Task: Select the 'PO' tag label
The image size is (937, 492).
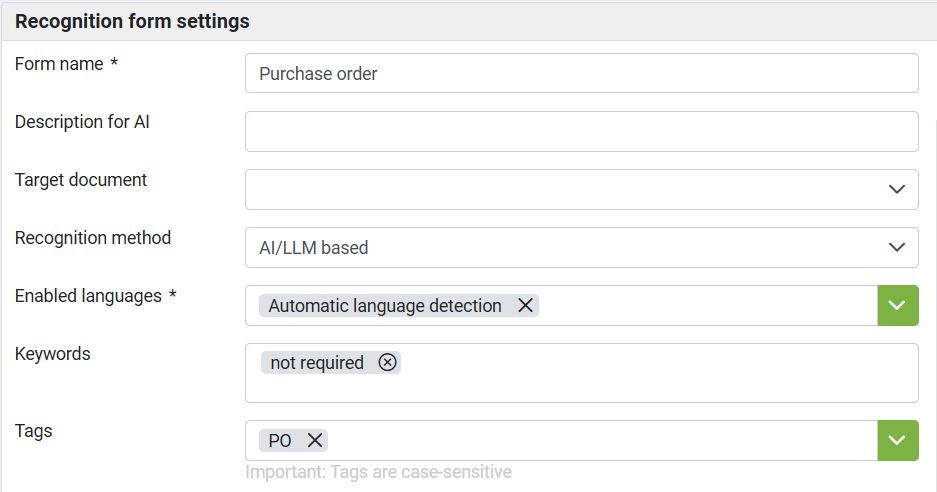Action: [x=280, y=441]
